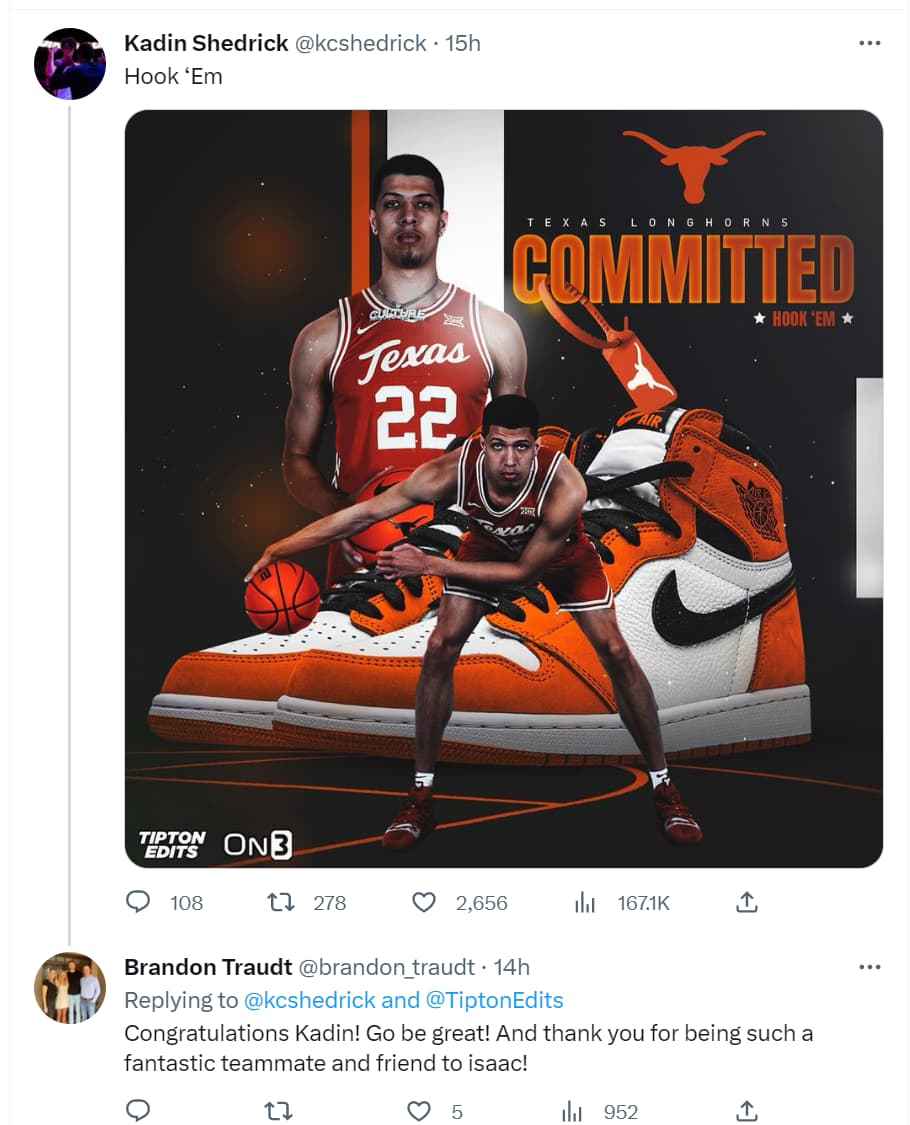The height and width of the screenshot is (1125, 910).
Task: Reply to Brandon Traudt's congratulations comment
Action: tap(138, 1110)
